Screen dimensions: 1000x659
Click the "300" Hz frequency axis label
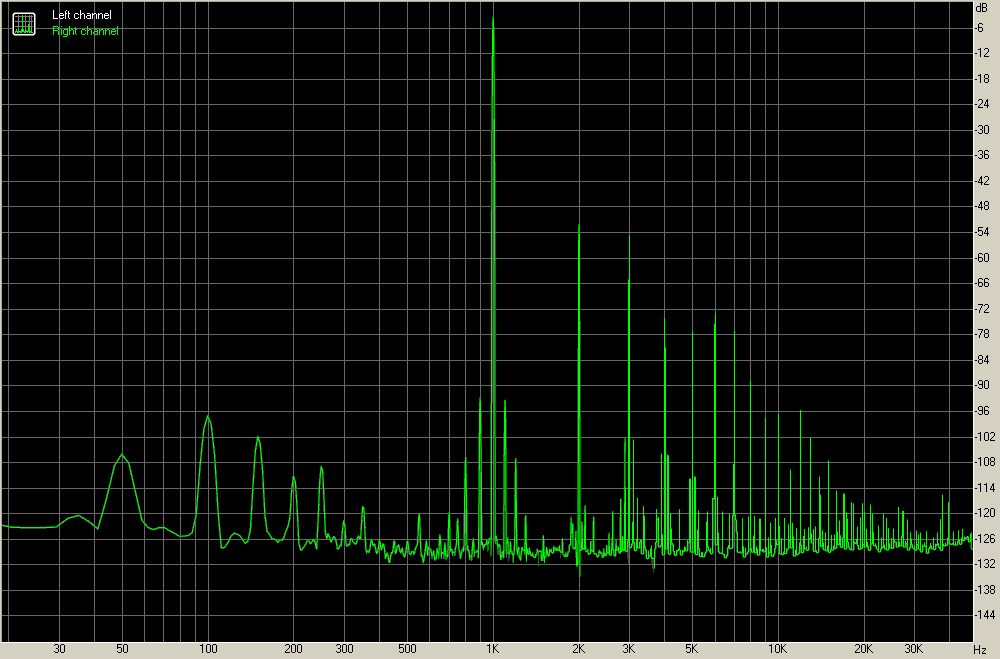(x=344, y=649)
